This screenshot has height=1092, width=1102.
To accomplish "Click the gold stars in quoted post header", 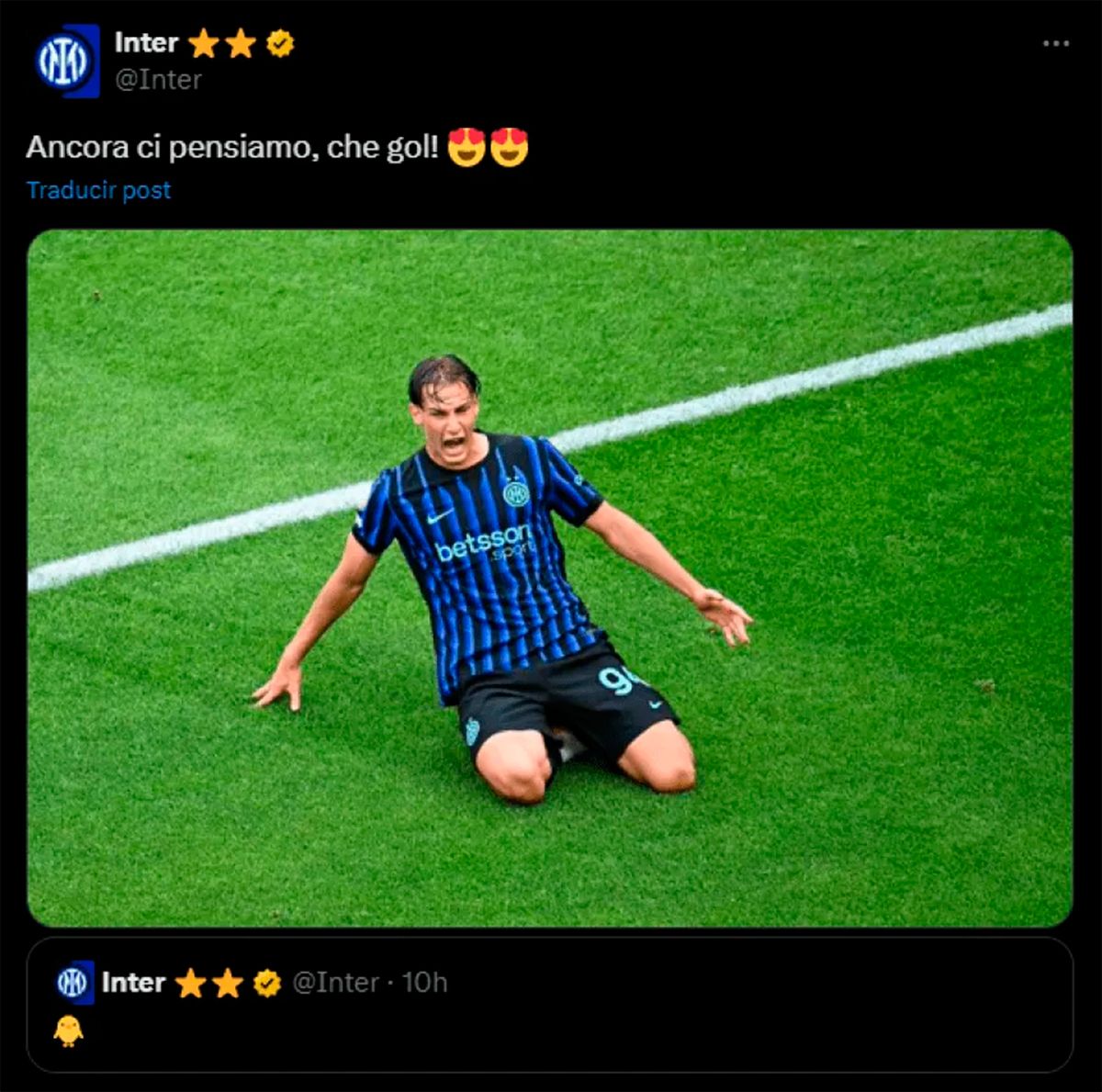I will [x=209, y=984].
